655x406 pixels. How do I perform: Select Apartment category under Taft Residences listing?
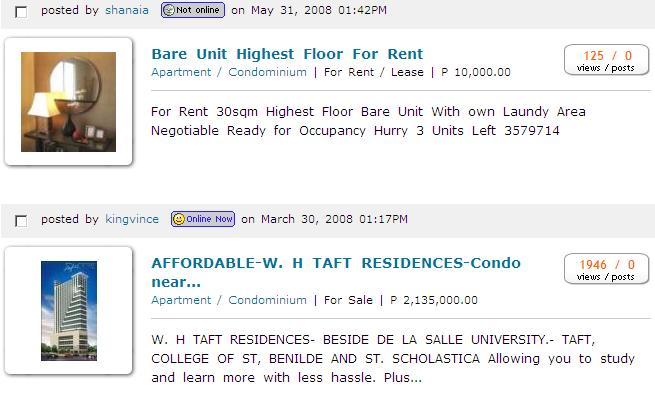tap(181, 300)
